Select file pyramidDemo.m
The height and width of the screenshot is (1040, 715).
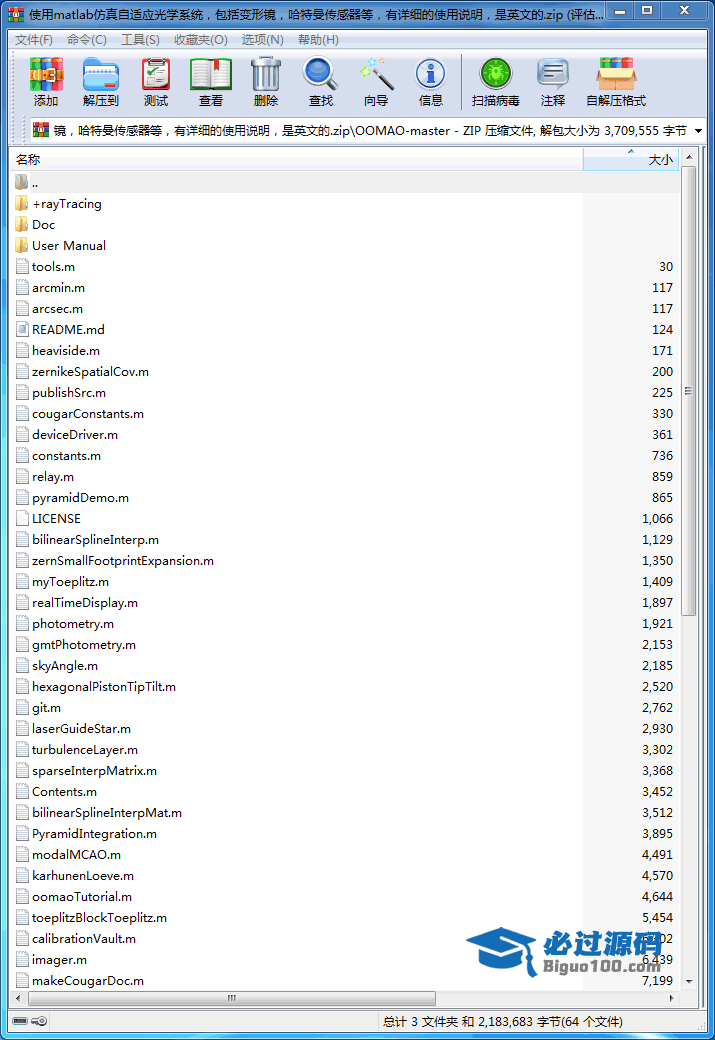(x=80, y=498)
